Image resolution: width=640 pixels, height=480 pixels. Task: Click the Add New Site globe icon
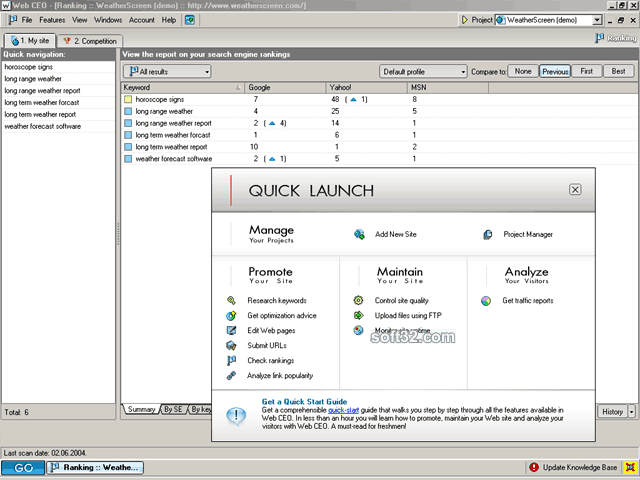(359, 234)
